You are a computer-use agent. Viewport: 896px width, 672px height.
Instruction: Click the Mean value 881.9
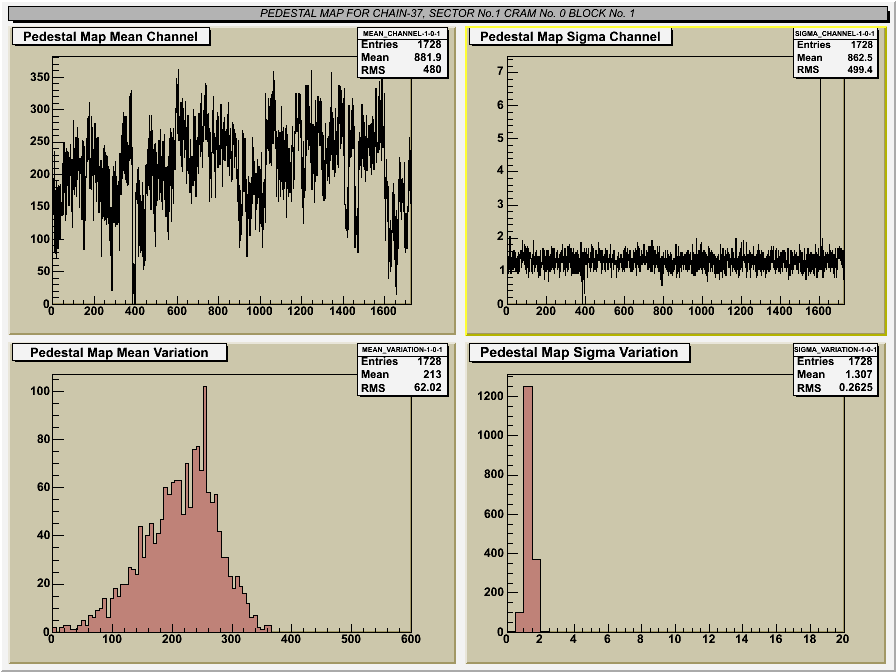click(x=427, y=57)
